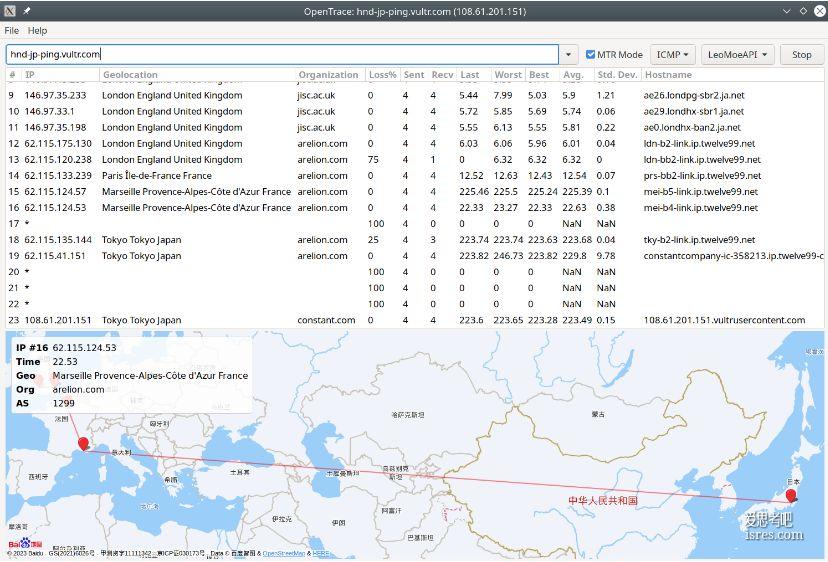Image resolution: width=828 pixels, height=562 pixels.
Task: Select hop 11 IP 146.97.35.198
Action: (55, 127)
